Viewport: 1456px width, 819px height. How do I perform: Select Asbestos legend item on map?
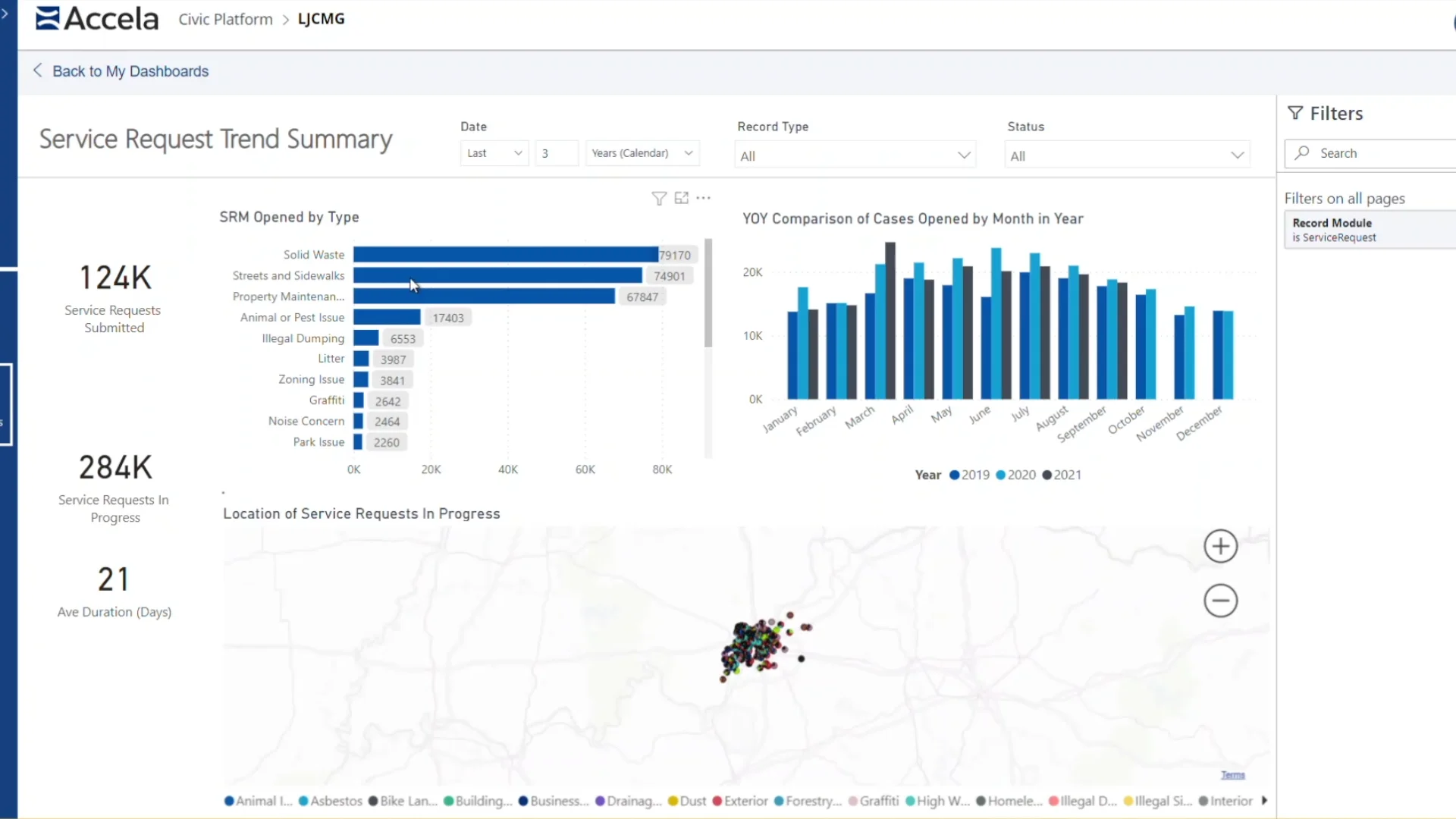click(331, 801)
